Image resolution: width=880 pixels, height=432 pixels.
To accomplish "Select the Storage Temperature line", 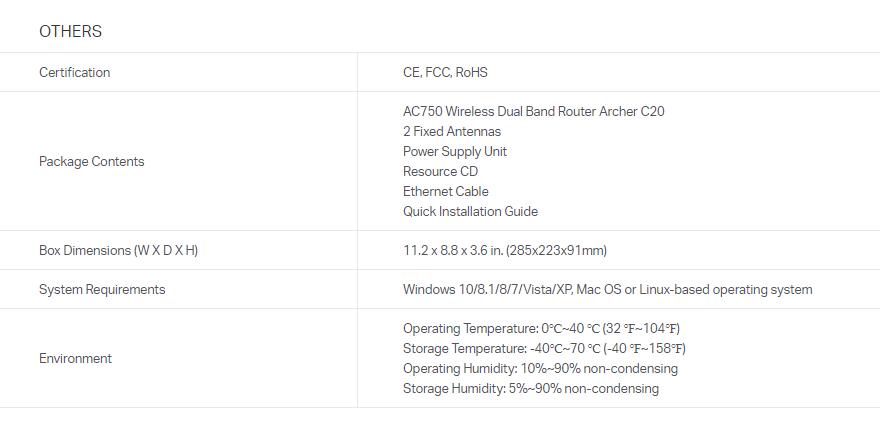I will coord(544,348).
